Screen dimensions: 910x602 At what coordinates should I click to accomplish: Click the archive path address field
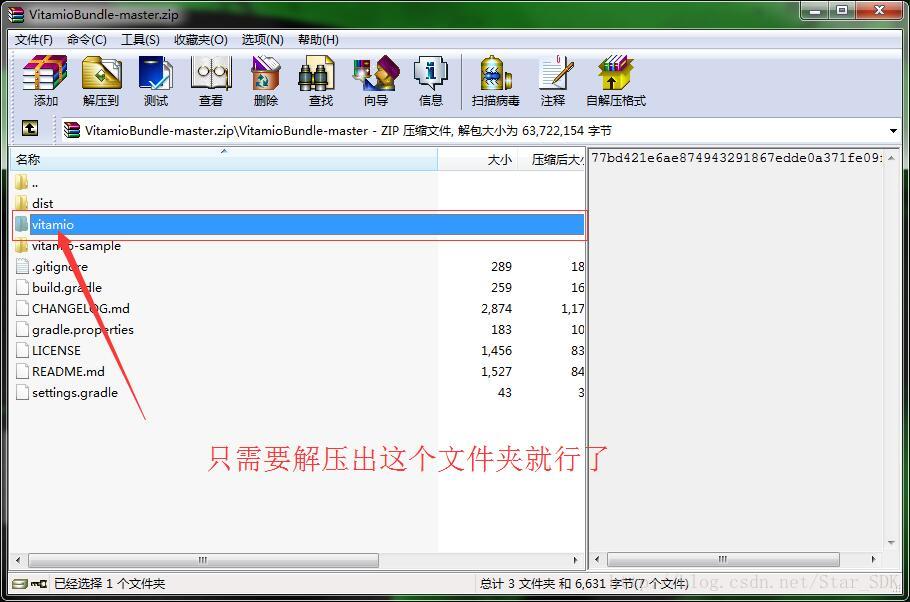point(479,131)
